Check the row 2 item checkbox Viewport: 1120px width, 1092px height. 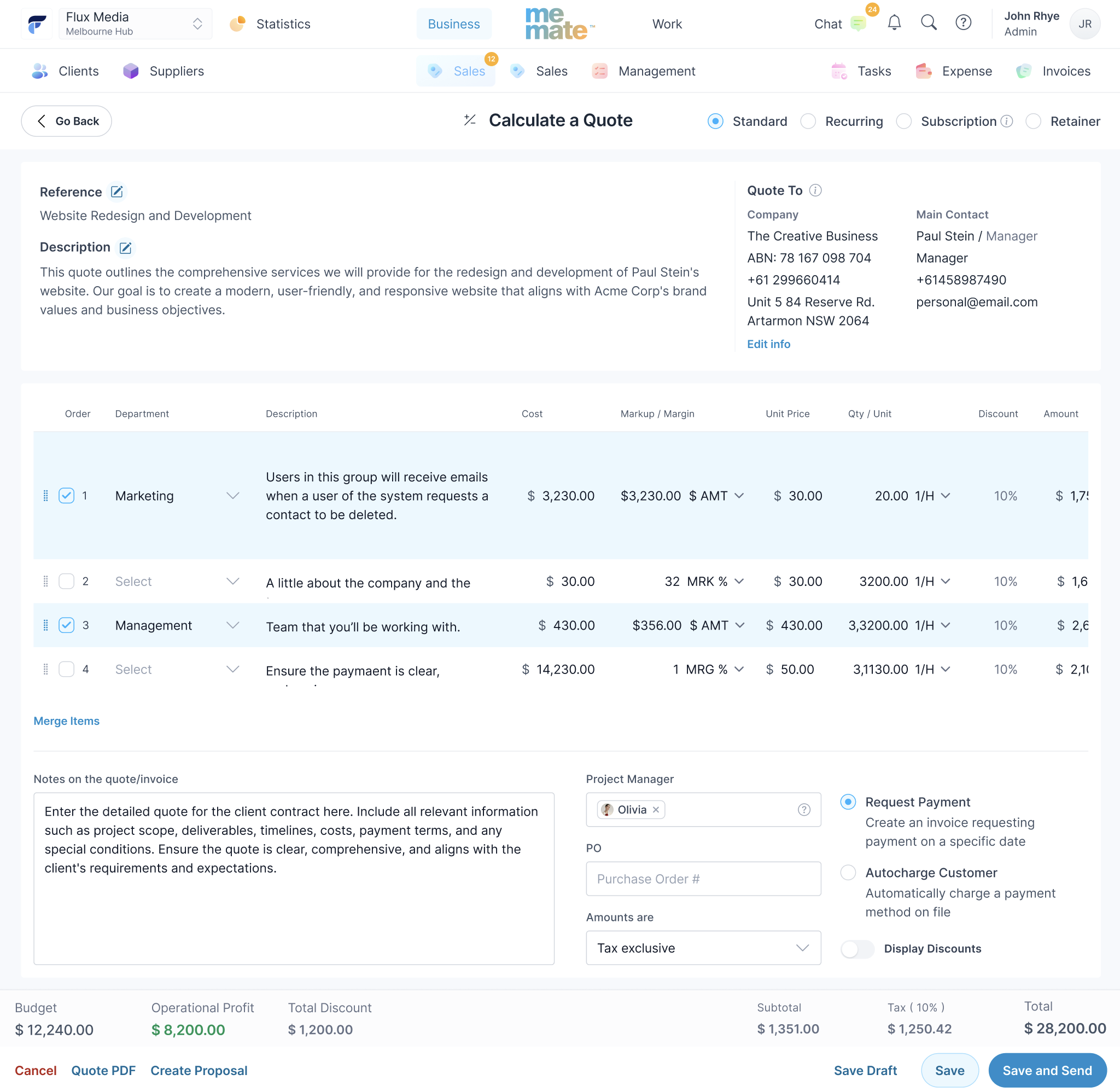tap(67, 582)
